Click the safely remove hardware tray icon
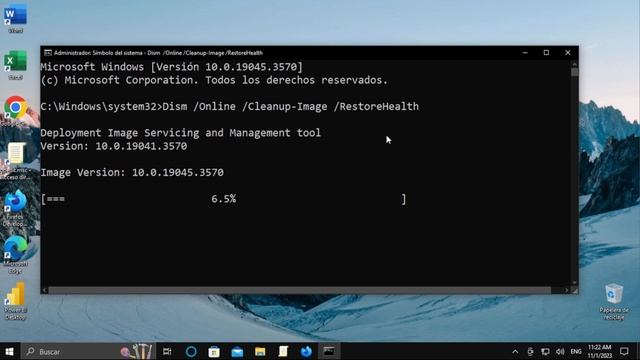Screen dimensions: 640x360 pyautogui.click(x=530, y=351)
